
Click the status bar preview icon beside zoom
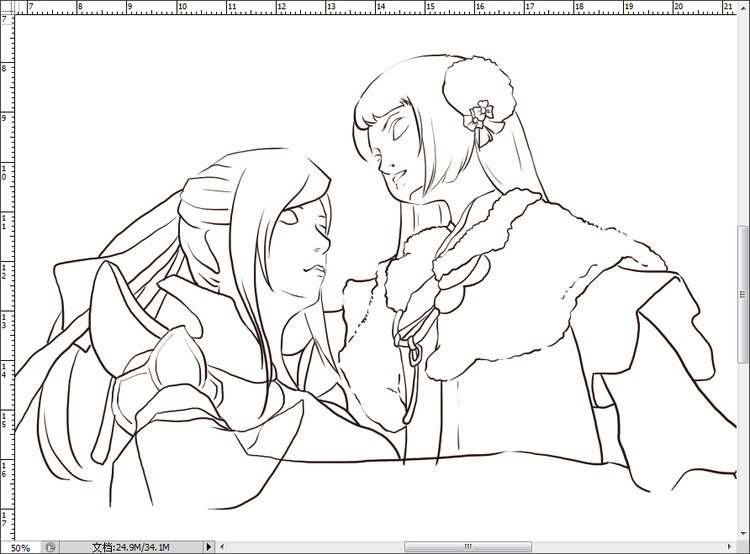pos(50,547)
